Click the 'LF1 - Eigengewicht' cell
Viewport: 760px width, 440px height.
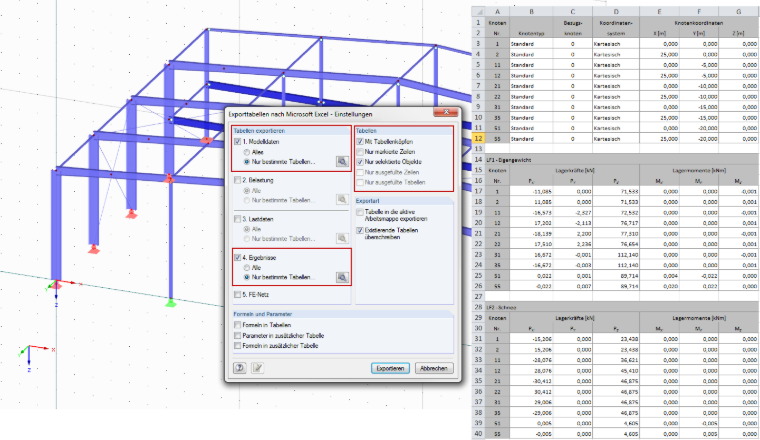click(x=508, y=160)
